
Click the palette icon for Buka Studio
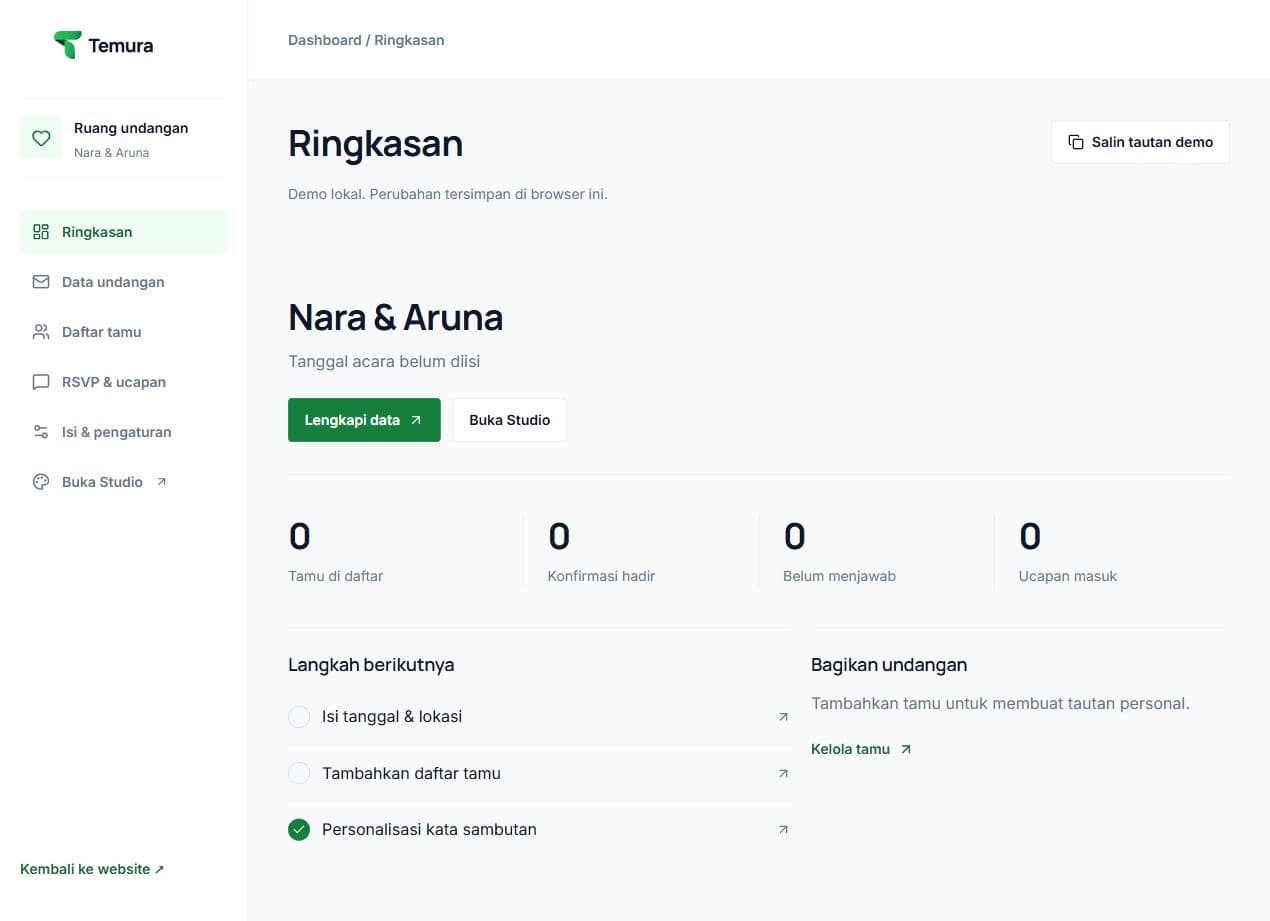pos(41,482)
